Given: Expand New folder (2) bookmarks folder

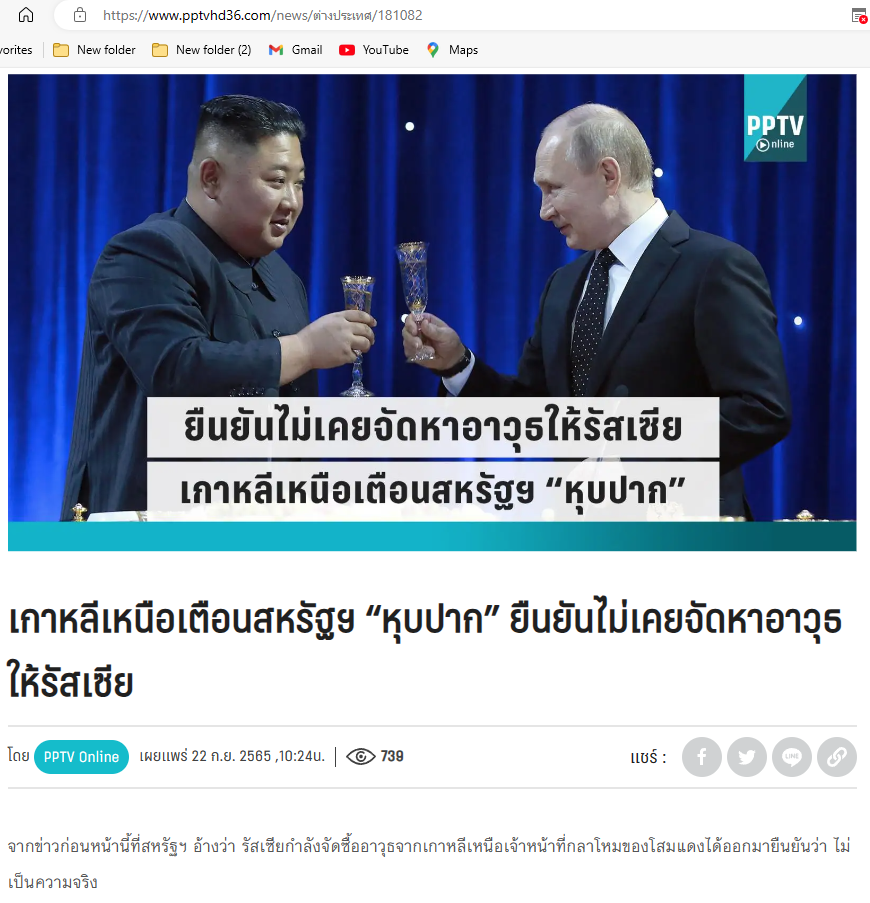Looking at the screenshot, I should pyautogui.click(x=202, y=50).
